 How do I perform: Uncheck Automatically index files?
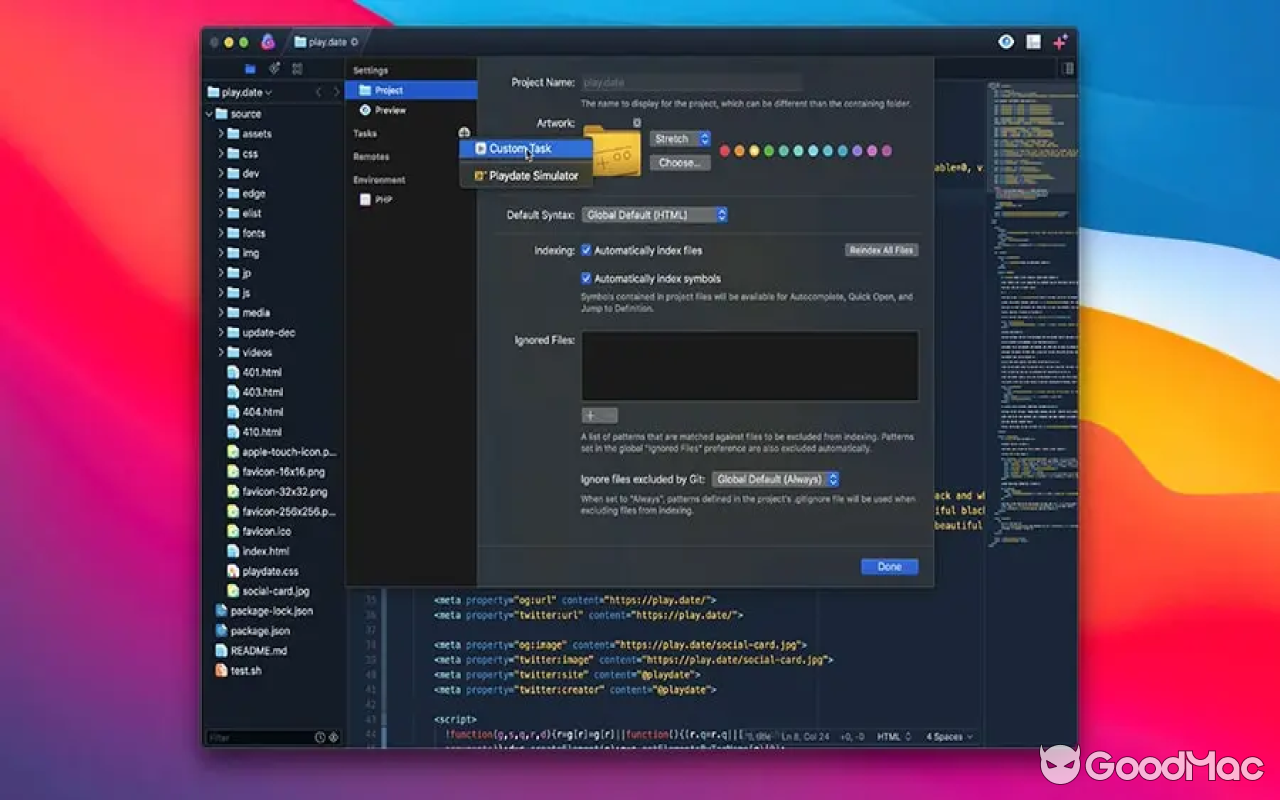coord(588,250)
